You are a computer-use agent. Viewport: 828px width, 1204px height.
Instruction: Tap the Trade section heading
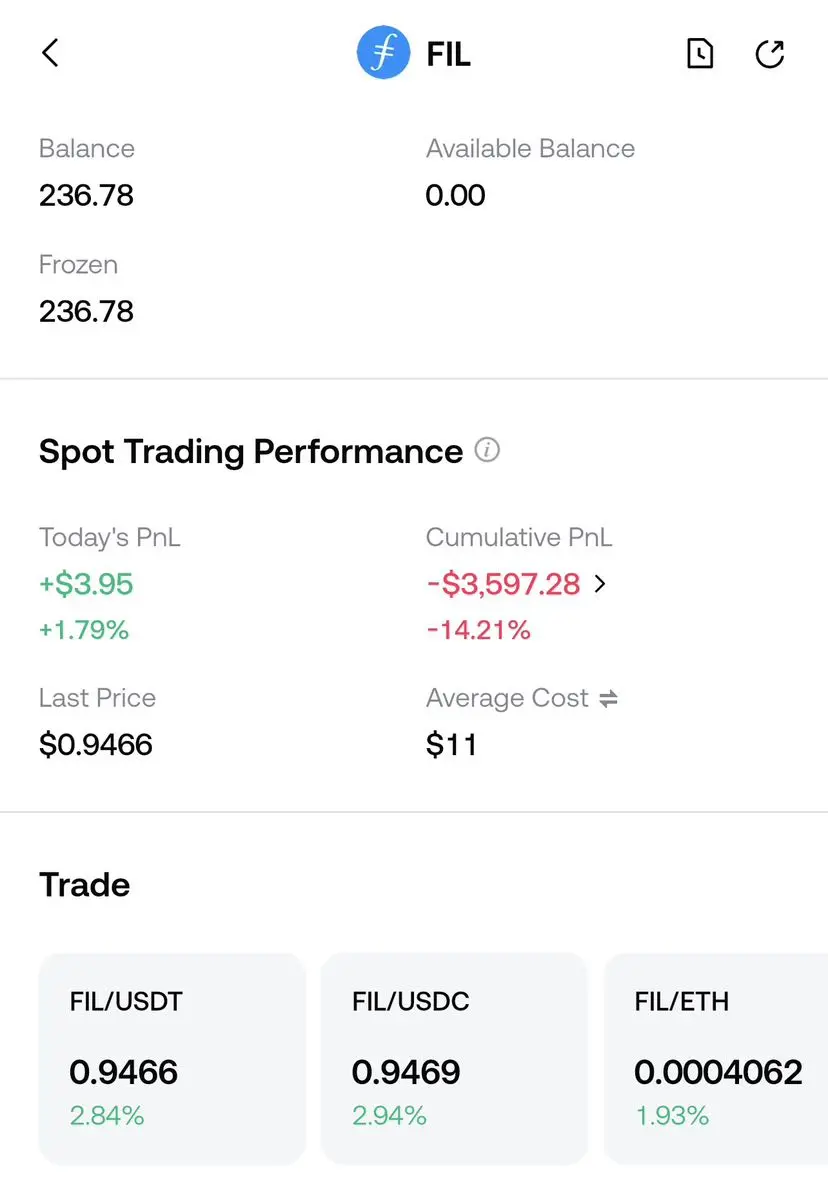pyautogui.click(x=84, y=884)
